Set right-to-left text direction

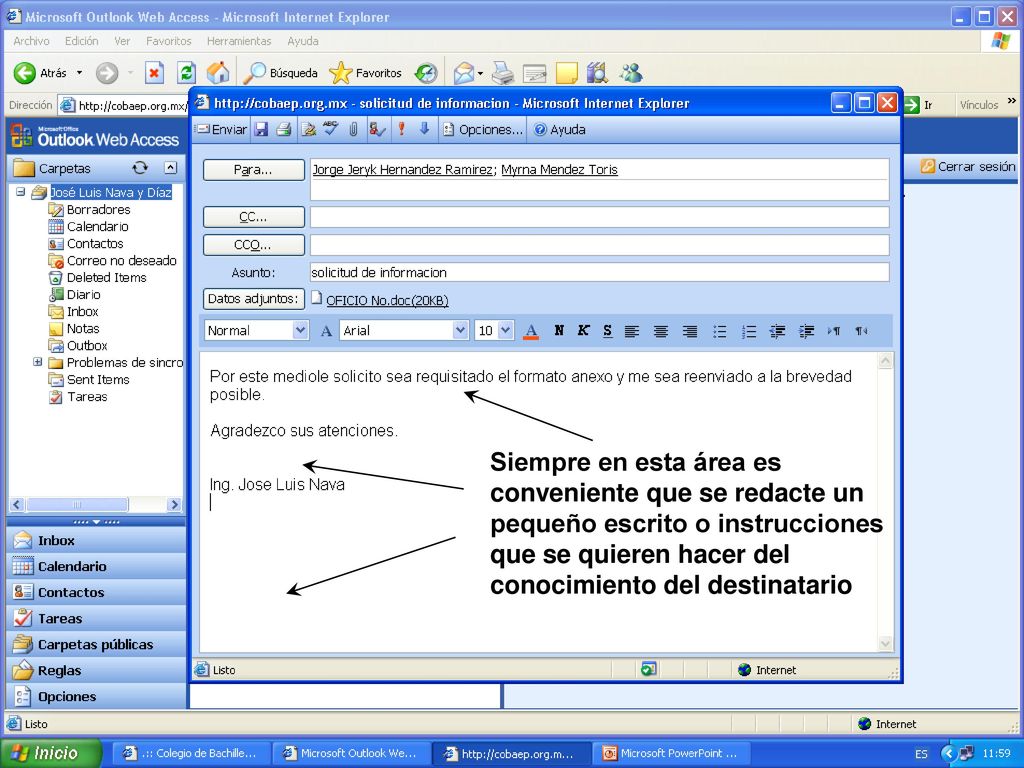[x=861, y=331]
